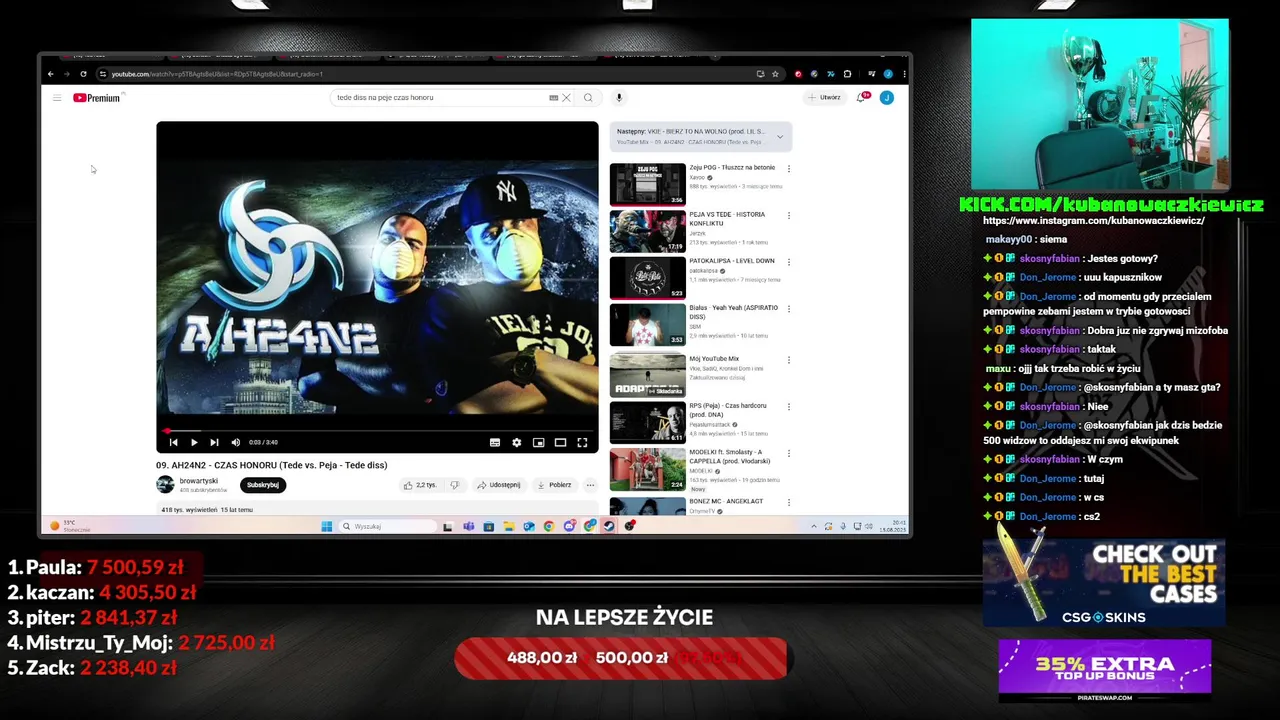Show hidden system tray icons chevron
Image resolution: width=1280 pixels, height=720 pixels.
tap(814, 526)
